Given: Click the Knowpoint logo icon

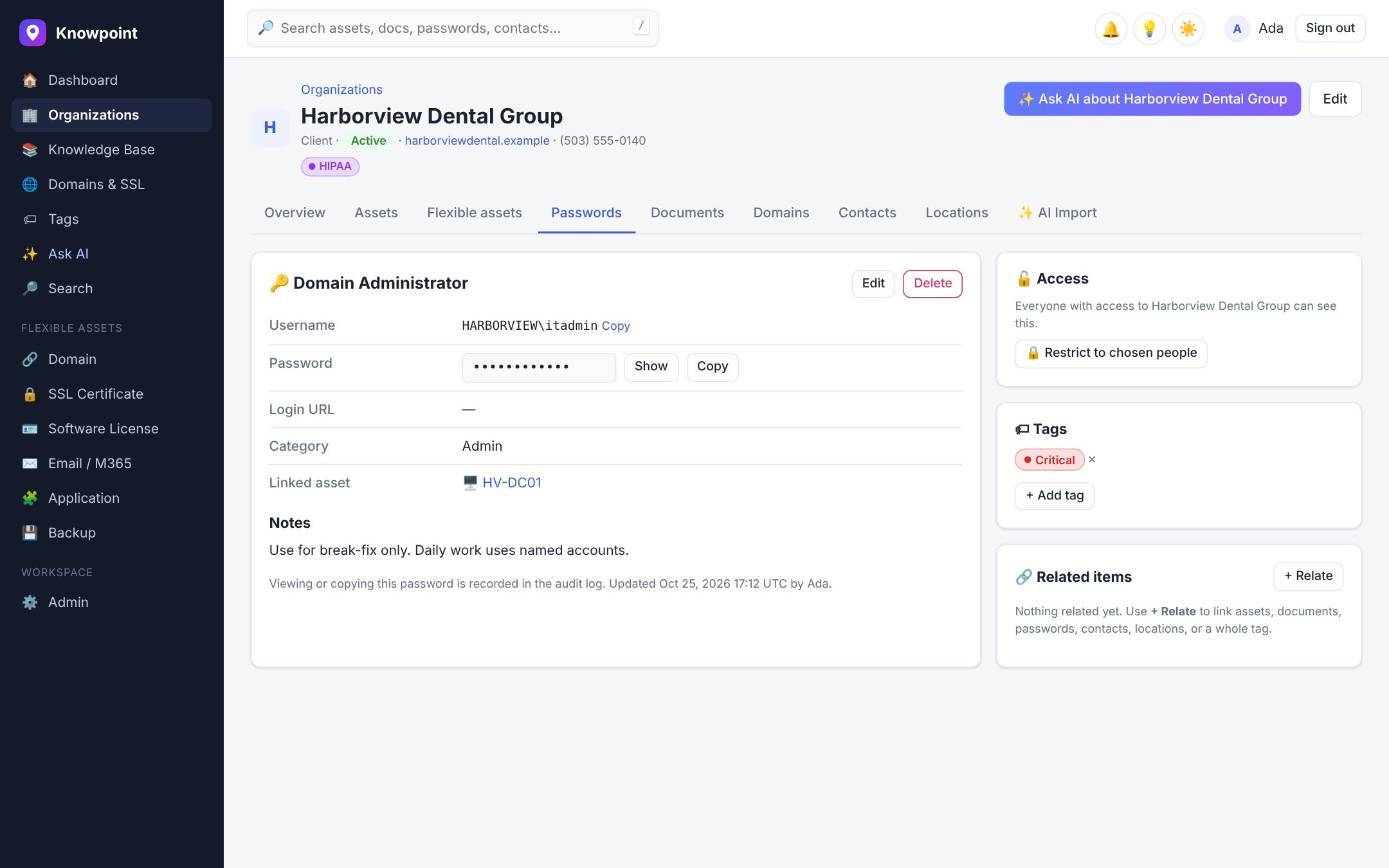Looking at the screenshot, I should (33, 33).
